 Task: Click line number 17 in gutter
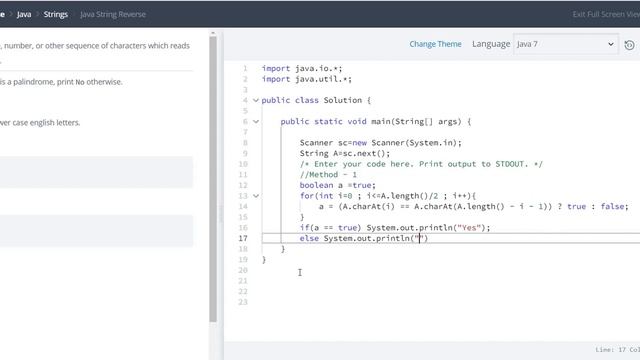(x=243, y=238)
